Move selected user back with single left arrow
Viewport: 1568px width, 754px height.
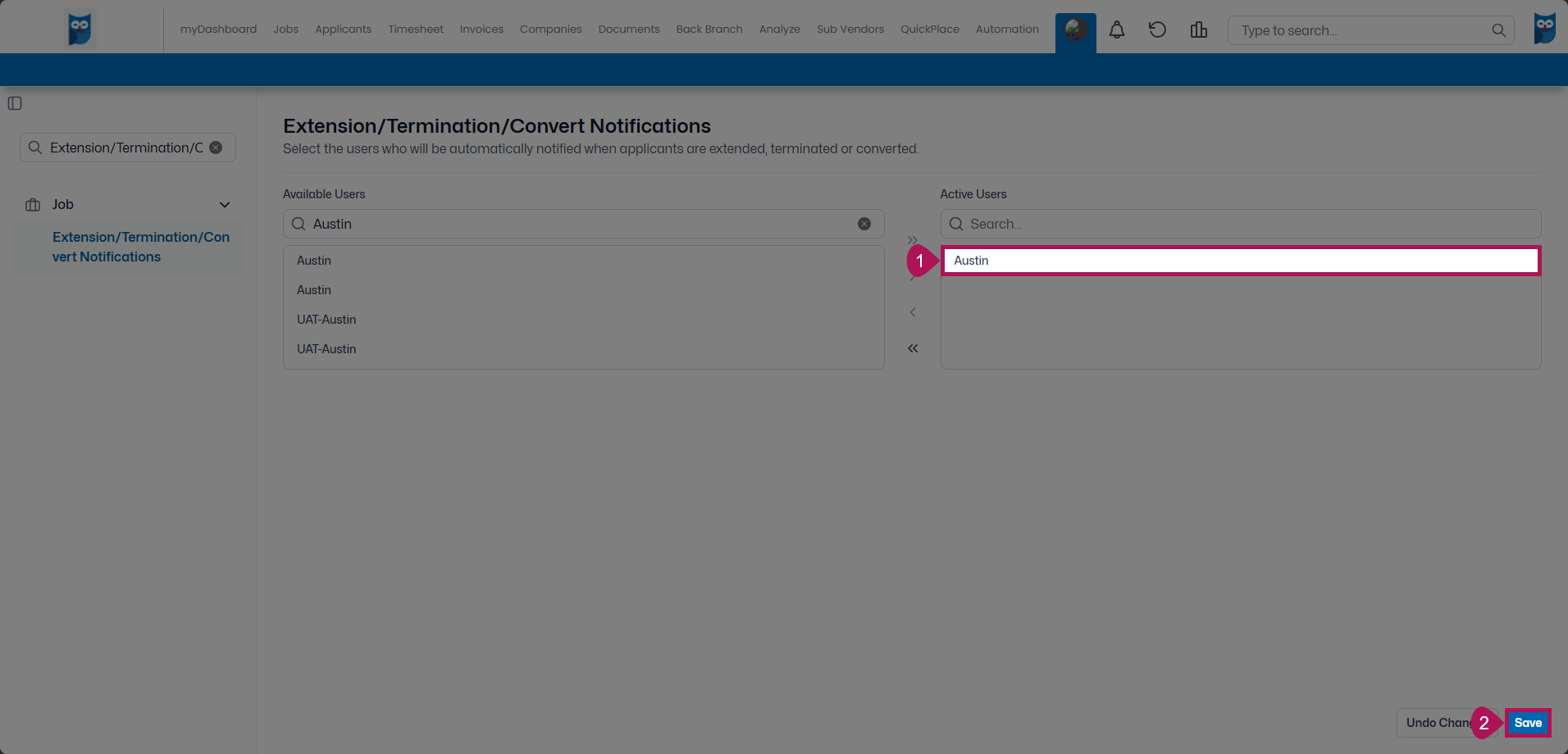913,312
